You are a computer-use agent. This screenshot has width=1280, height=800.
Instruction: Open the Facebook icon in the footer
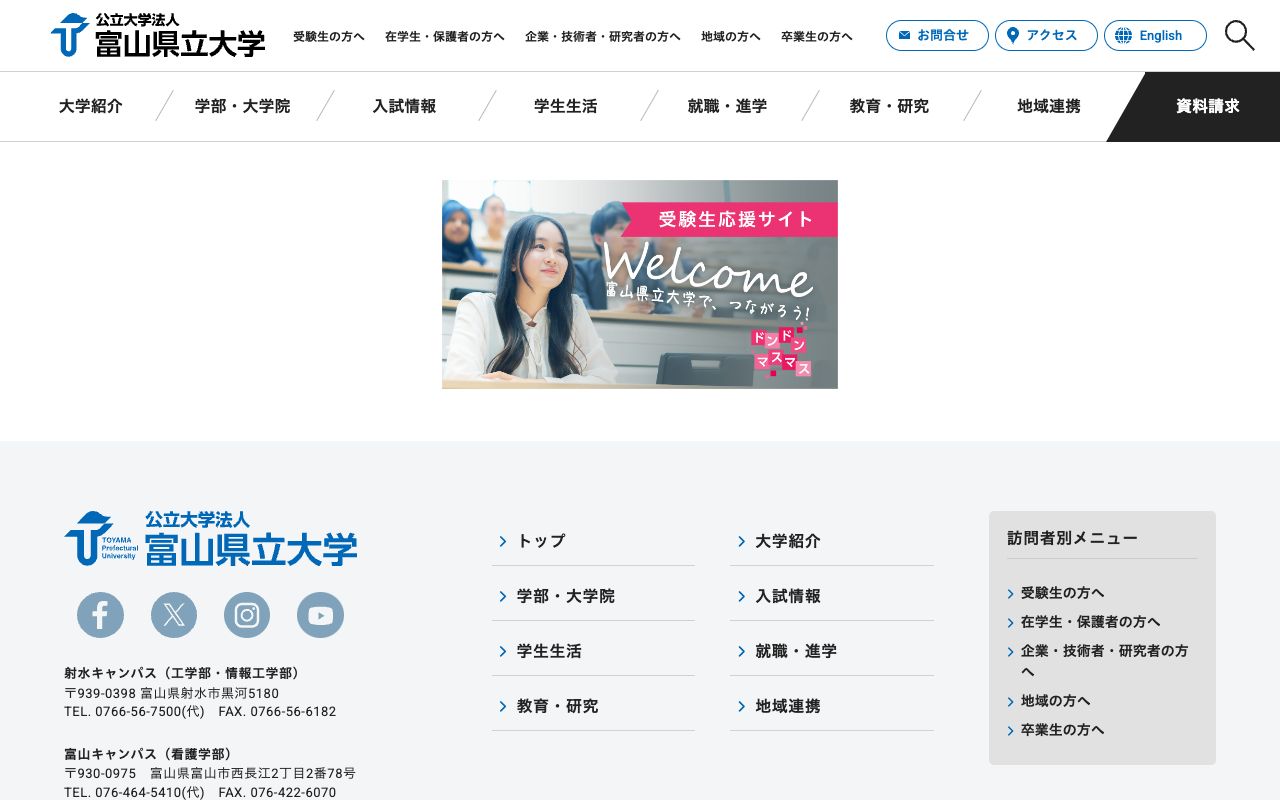tap(100, 614)
